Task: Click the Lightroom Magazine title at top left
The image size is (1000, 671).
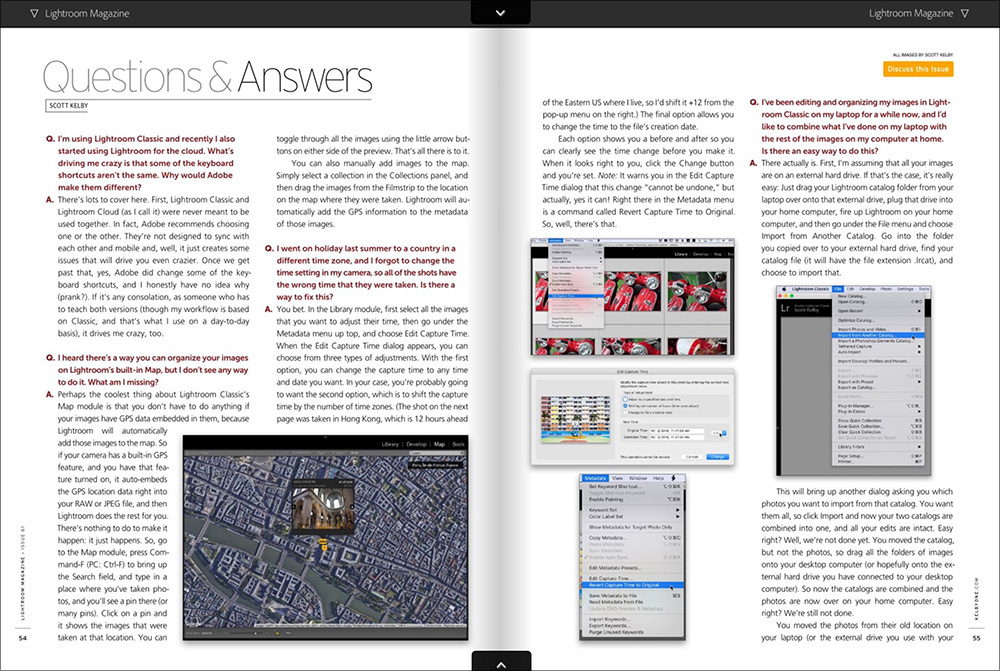Action: [87, 13]
